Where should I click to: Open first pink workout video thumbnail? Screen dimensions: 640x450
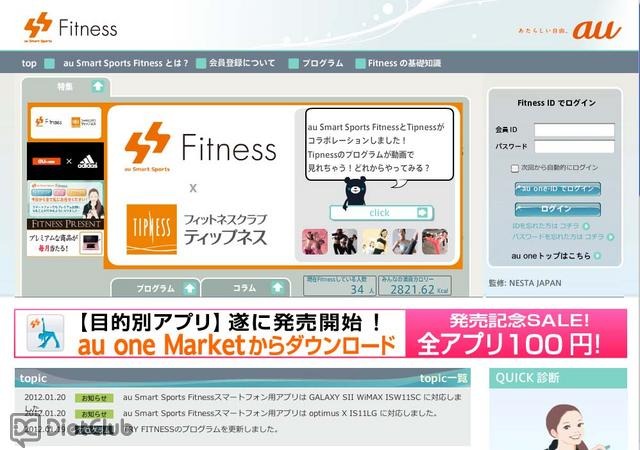coord(315,242)
